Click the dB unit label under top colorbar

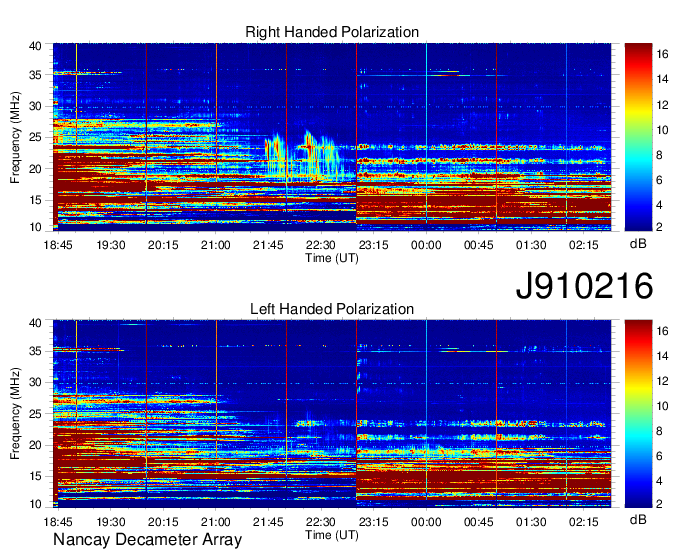pyautogui.click(x=638, y=244)
